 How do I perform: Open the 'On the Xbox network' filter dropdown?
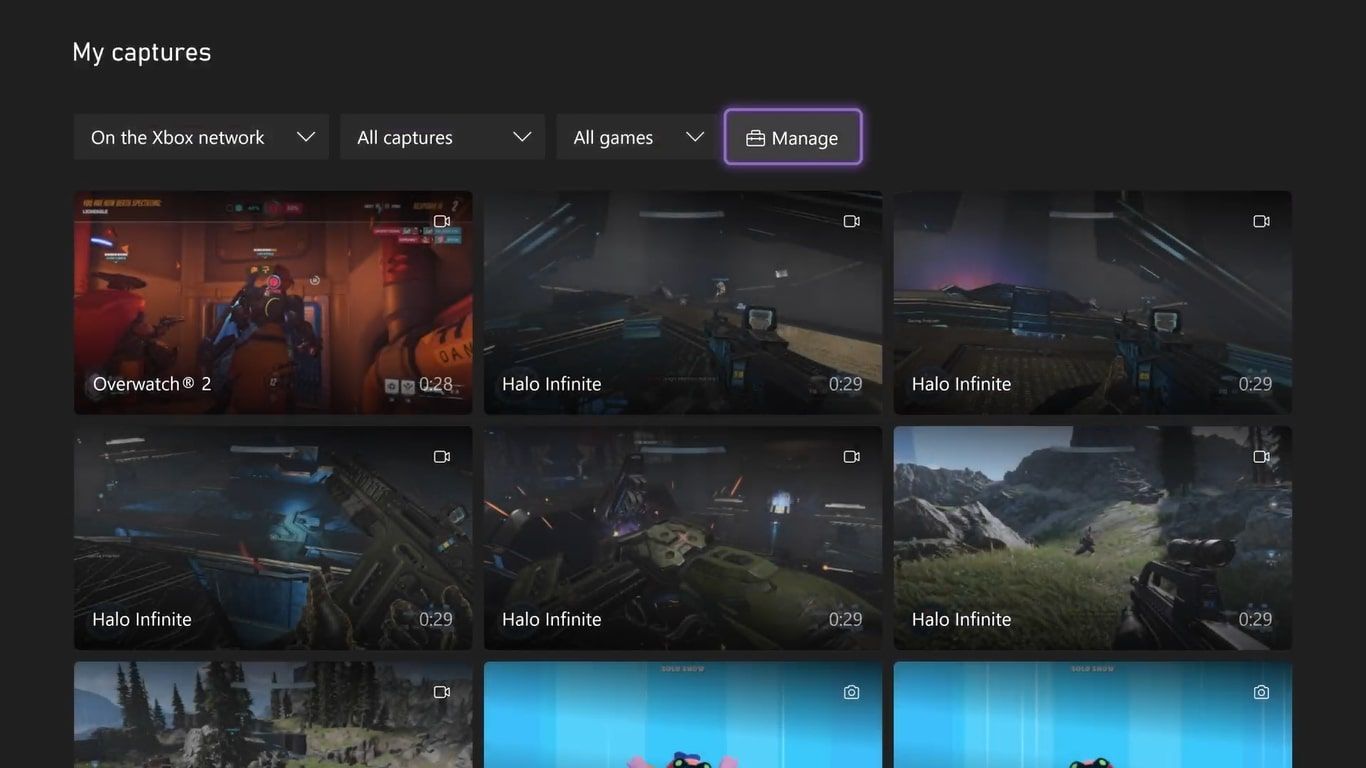[200, 137]
